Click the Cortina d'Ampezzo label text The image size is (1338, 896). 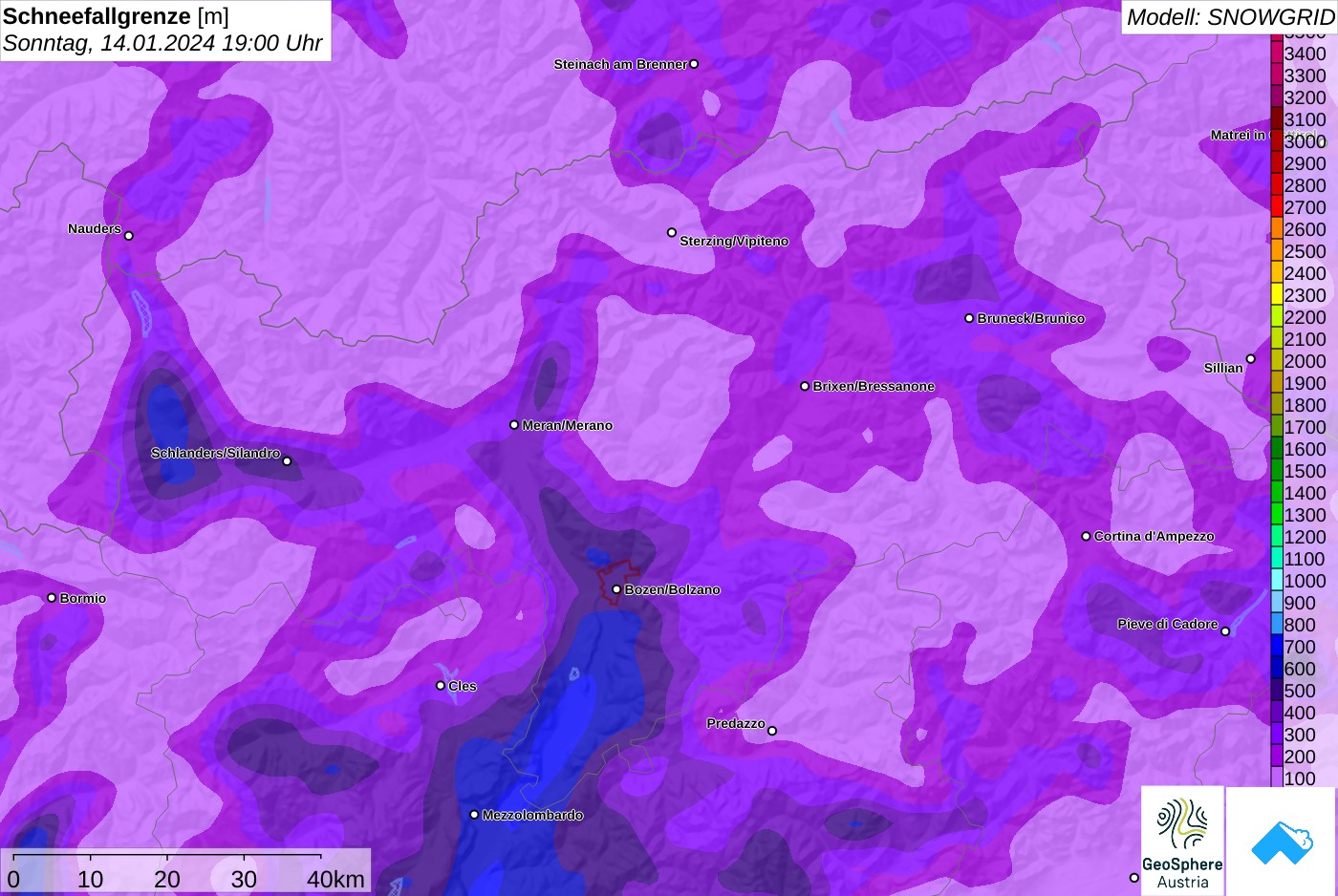coord(1154,536)
